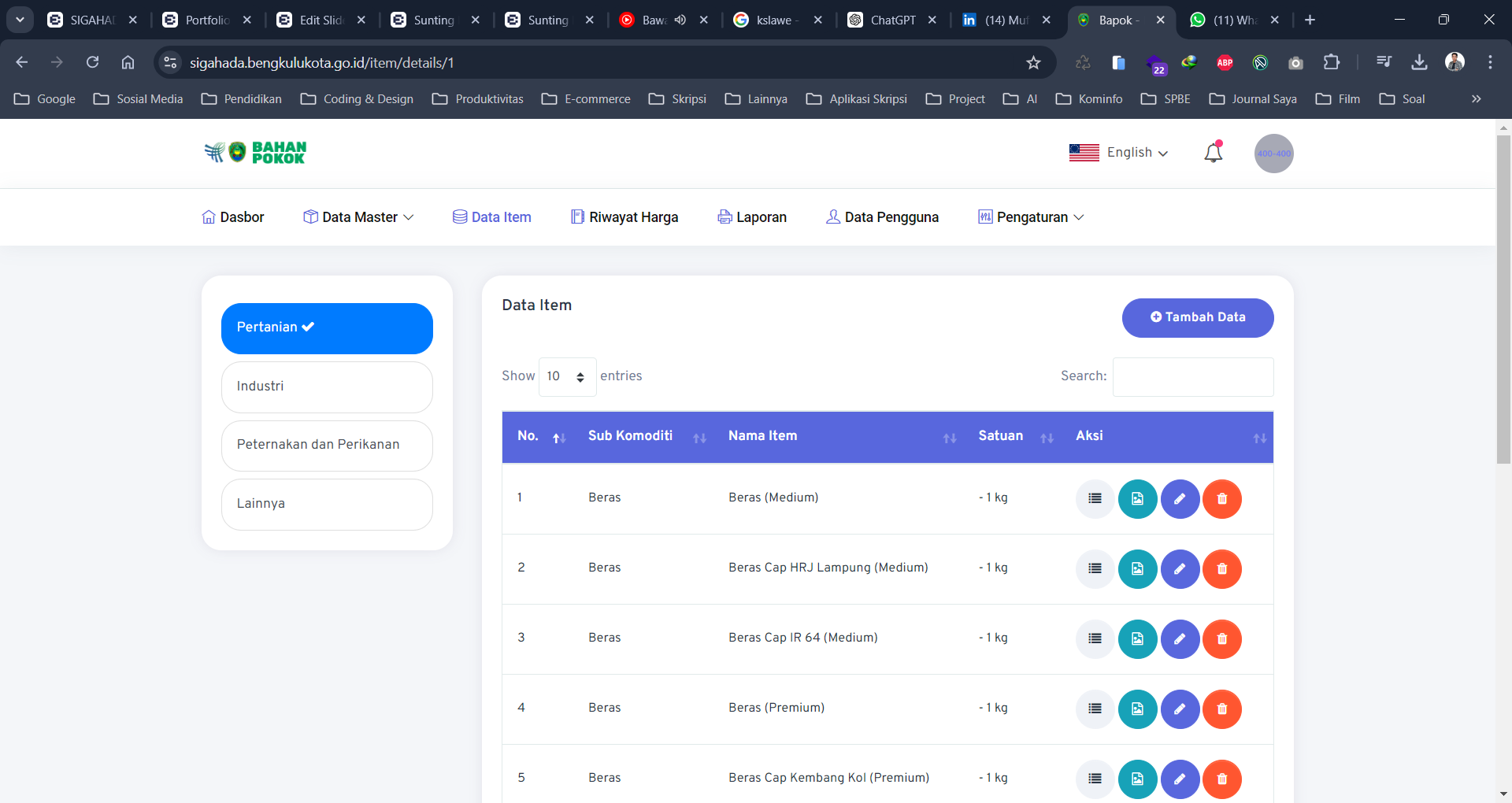The image size is (1512, 803).
Task: Open image icon for Beras (Premium) row
Action: pos(1137,709)
